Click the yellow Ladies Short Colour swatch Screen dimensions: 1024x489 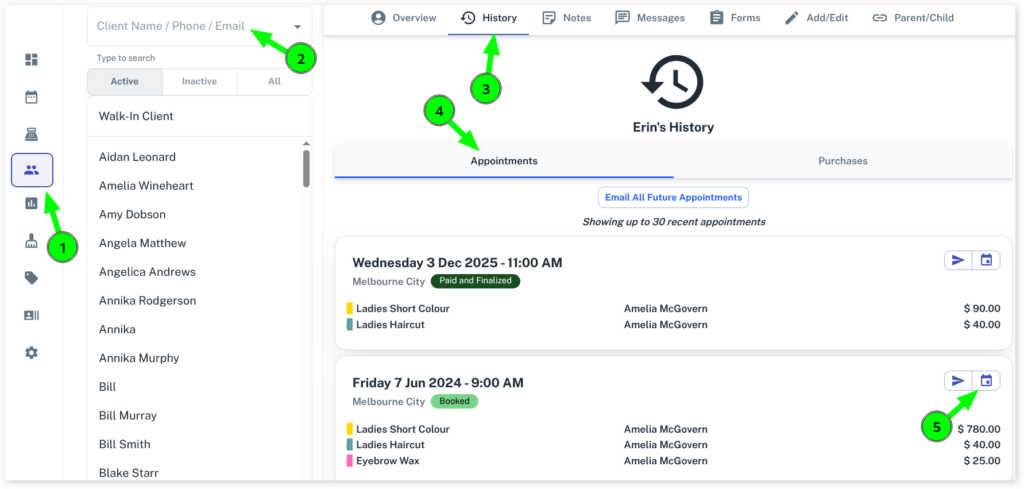(x=350, y=309)
